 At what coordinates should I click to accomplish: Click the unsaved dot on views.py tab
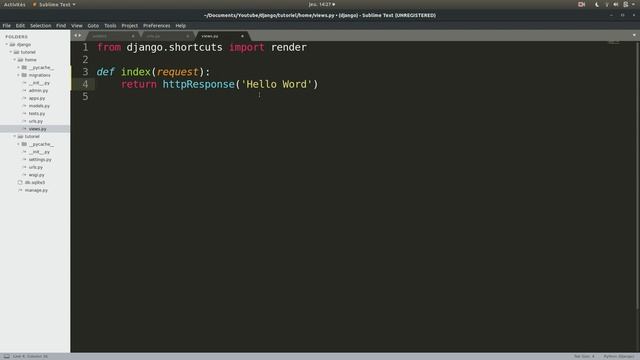(242, 36)
